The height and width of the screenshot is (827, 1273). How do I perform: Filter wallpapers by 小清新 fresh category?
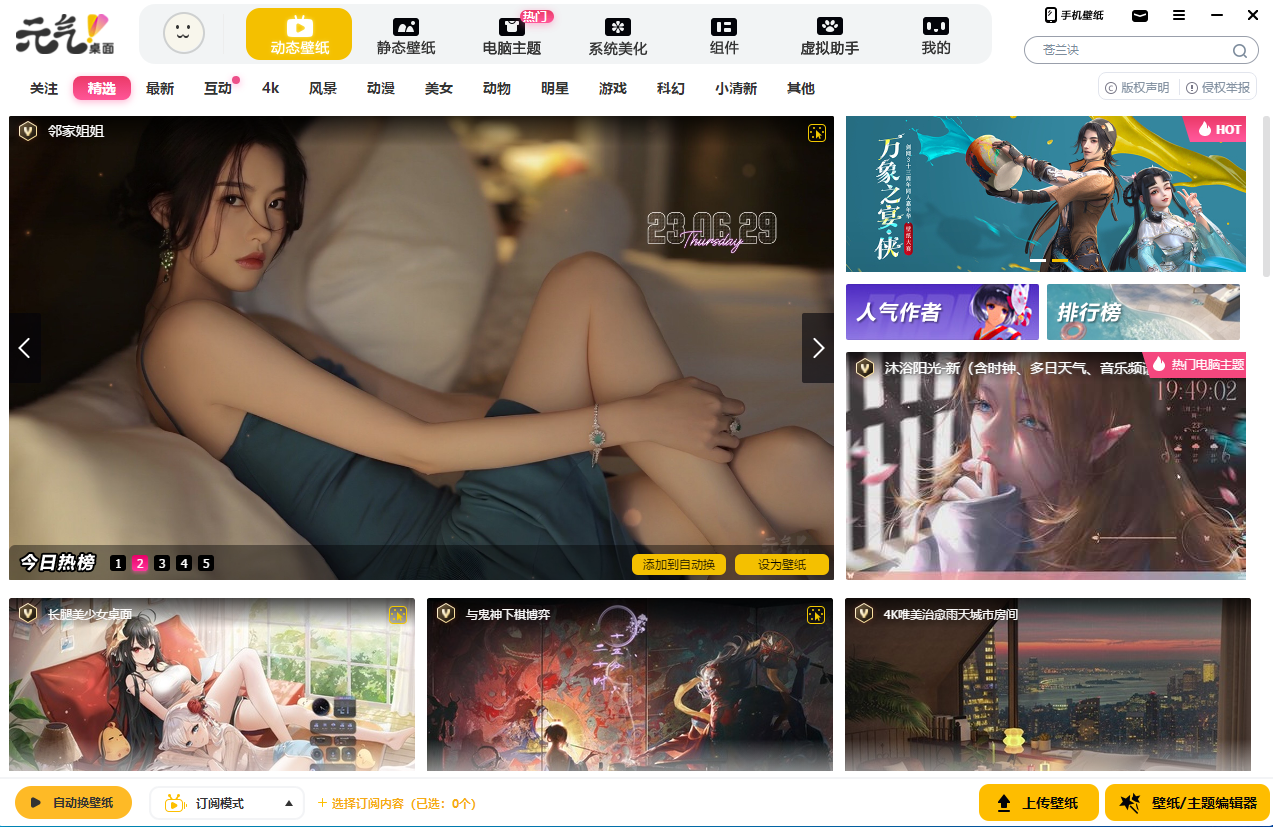coord(736,88)
